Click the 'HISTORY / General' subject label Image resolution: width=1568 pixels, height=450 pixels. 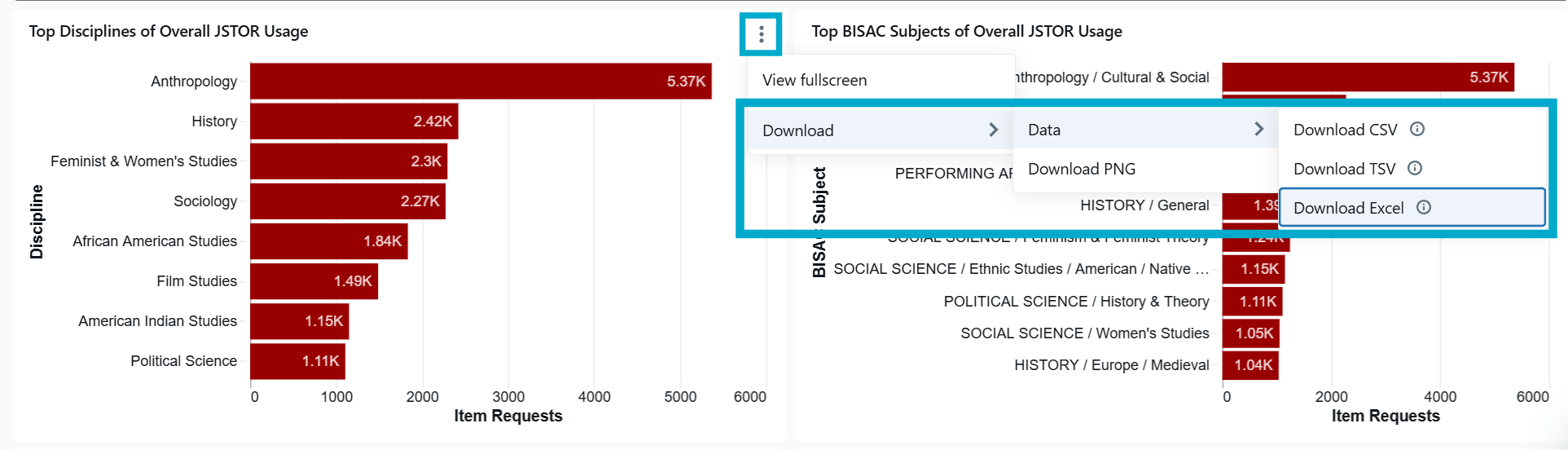pos(1144,205)
